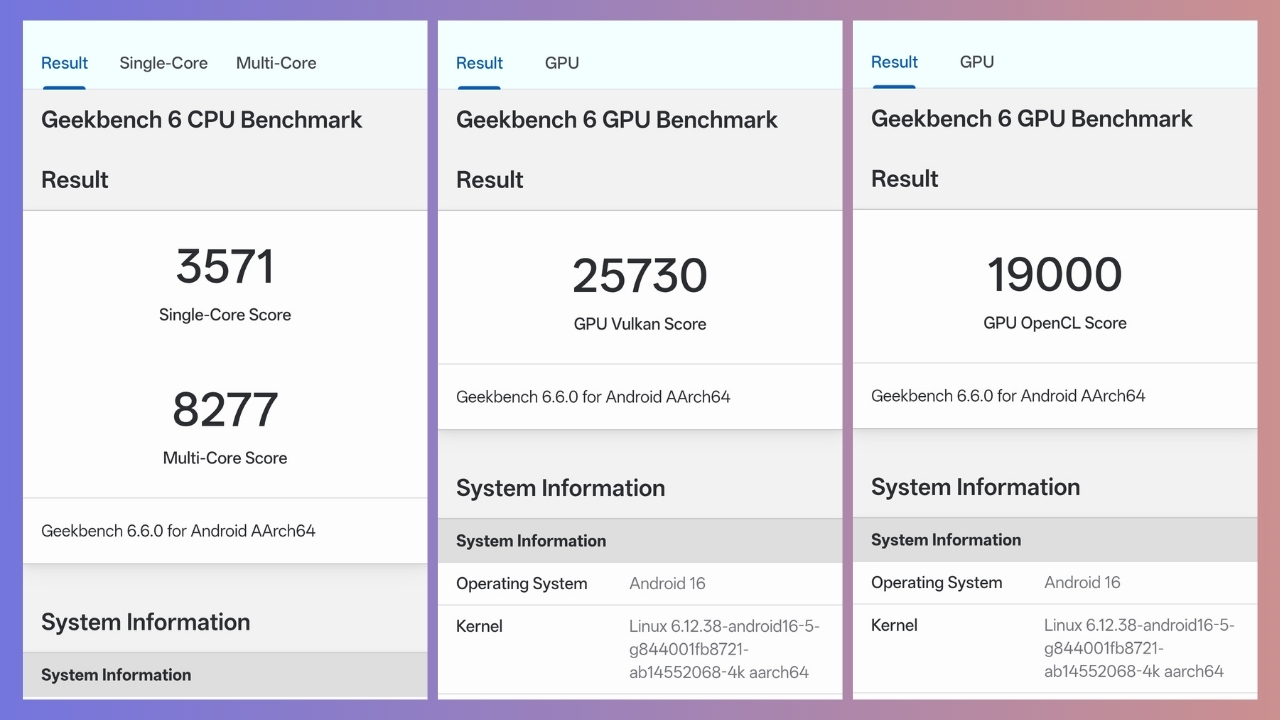Screen dimensions: 1280x720
Task: Click Android 16 value in OpenCL panel
Action: (1082, 583)
